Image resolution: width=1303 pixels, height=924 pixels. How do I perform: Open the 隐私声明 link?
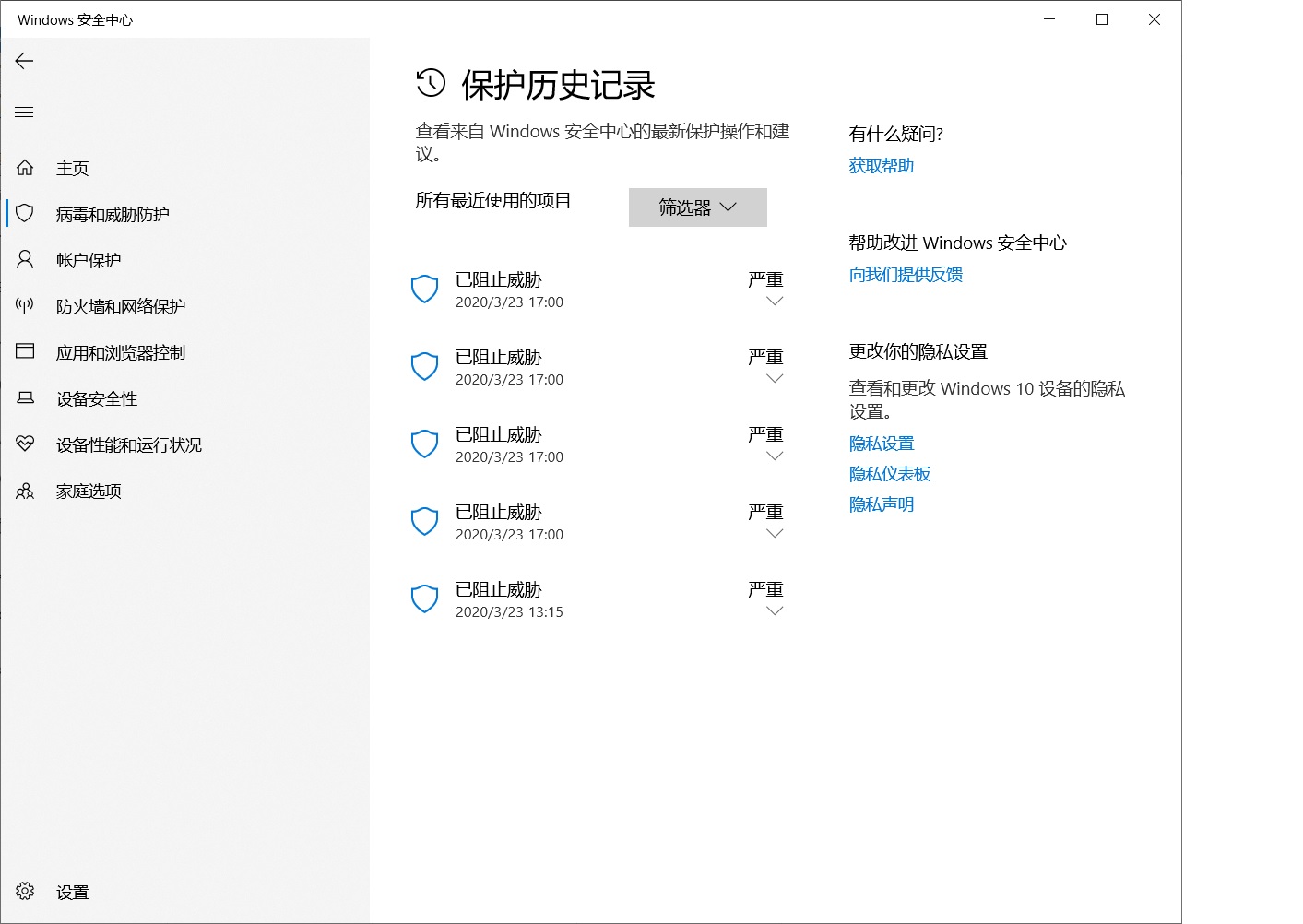click(x=882, y=504)
